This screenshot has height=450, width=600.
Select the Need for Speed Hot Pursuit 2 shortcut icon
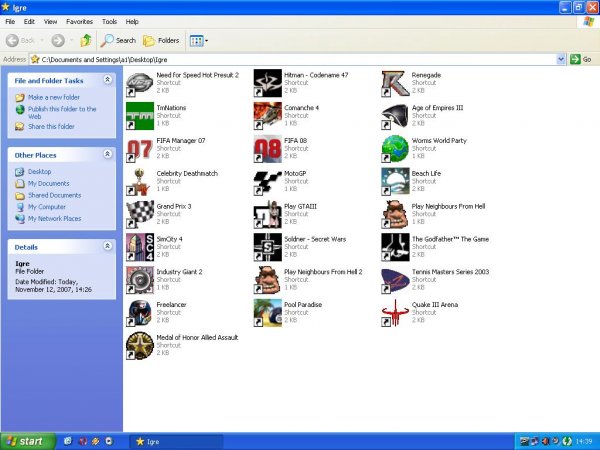pyautogui.click(x=140, y=83)
